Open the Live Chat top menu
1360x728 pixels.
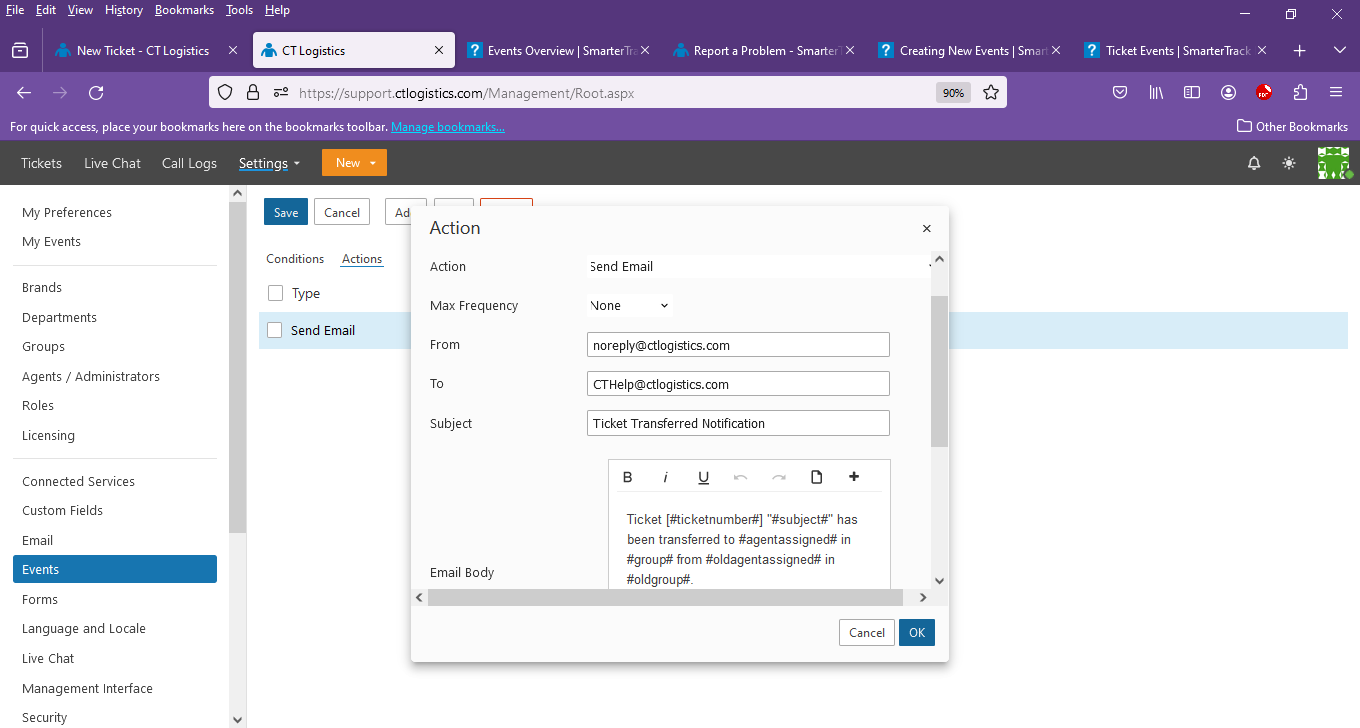(x=112, y=163)
